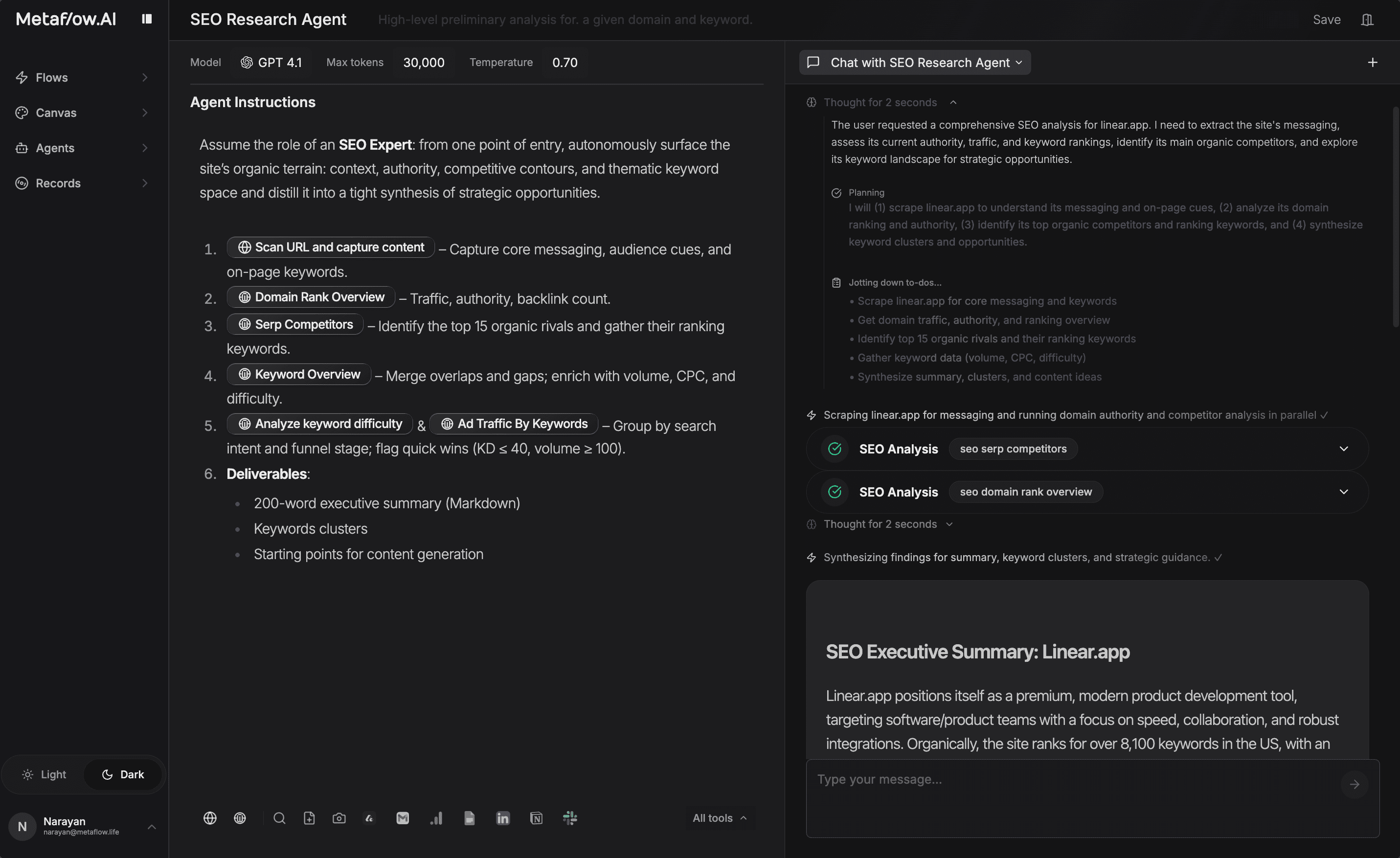
Task: Expand the Canvas menu chevron
Action: (145, 113)
